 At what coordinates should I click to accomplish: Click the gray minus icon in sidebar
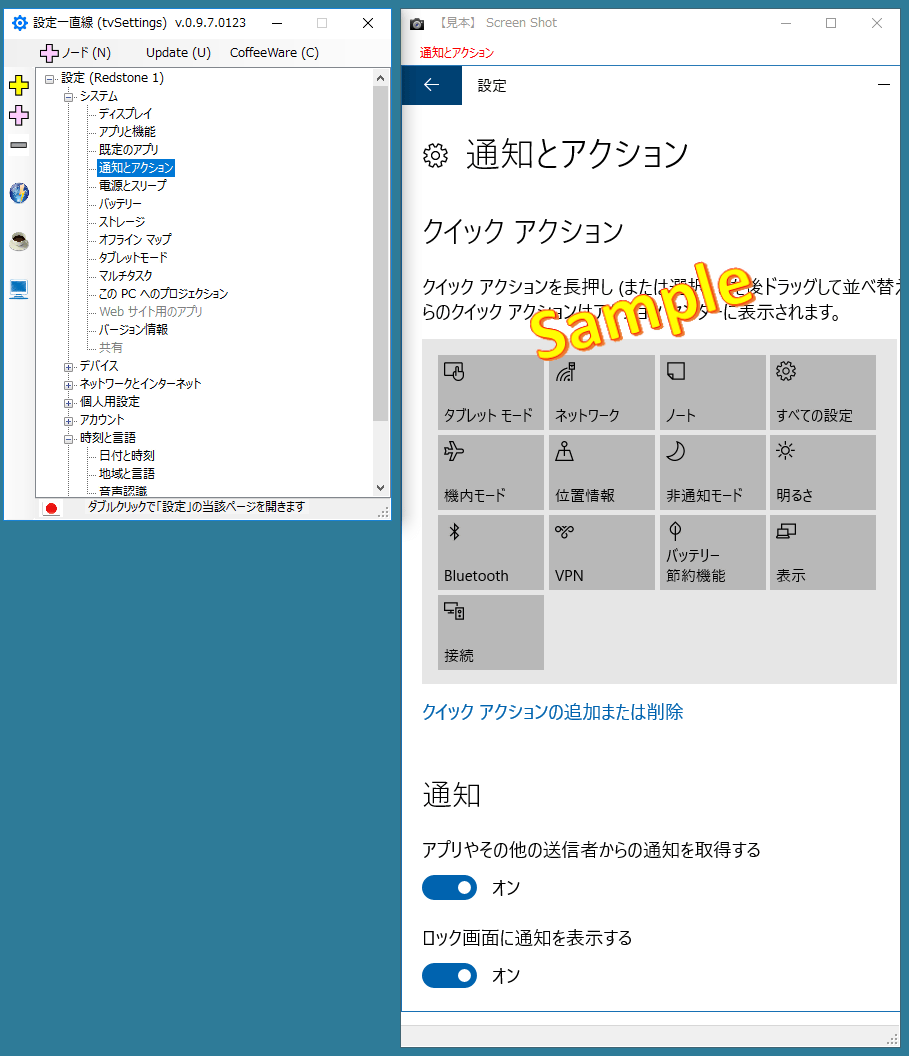[18, 145]
